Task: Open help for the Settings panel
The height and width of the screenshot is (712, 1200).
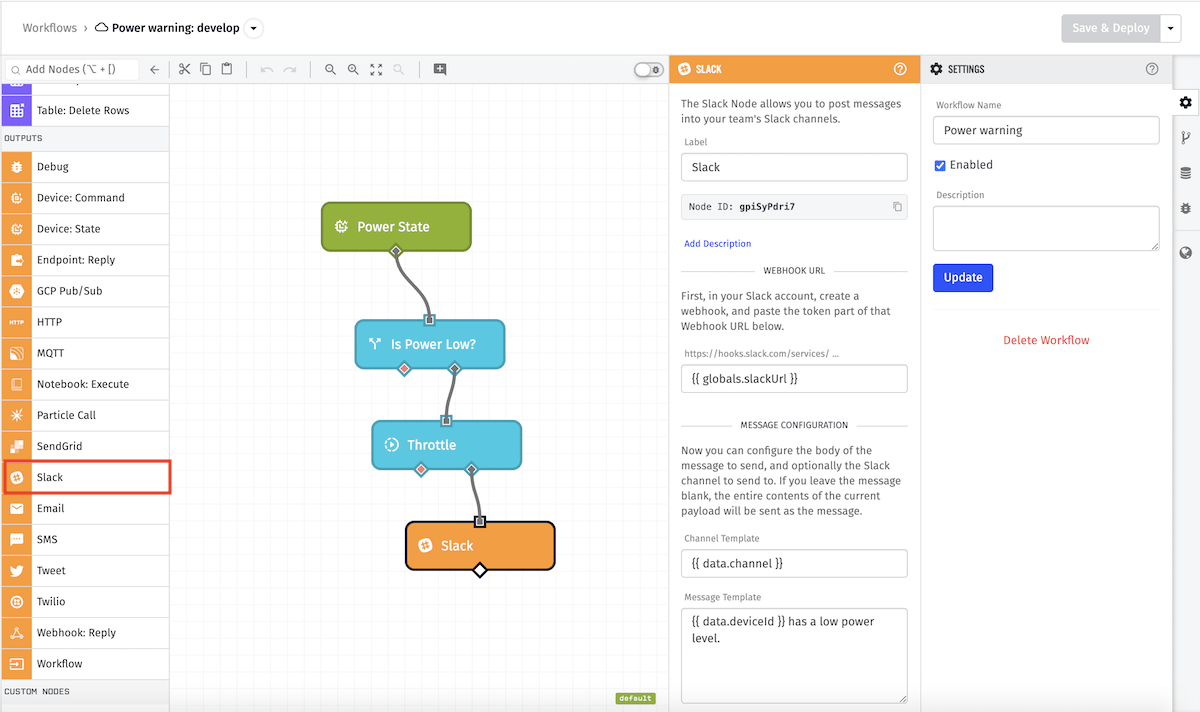Action: pyautogui.click(x=1152, y=69)
